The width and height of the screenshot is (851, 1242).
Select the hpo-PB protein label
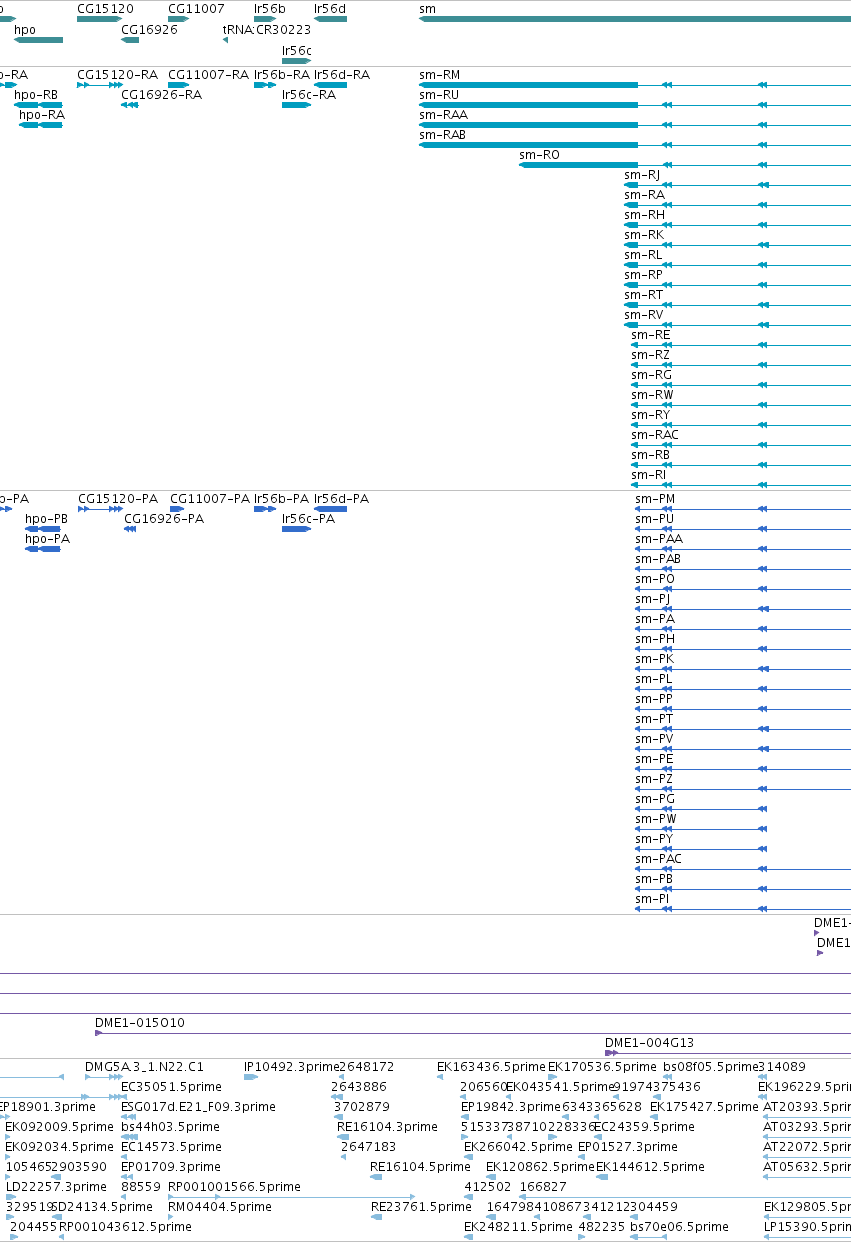click(x=47, y=519)
